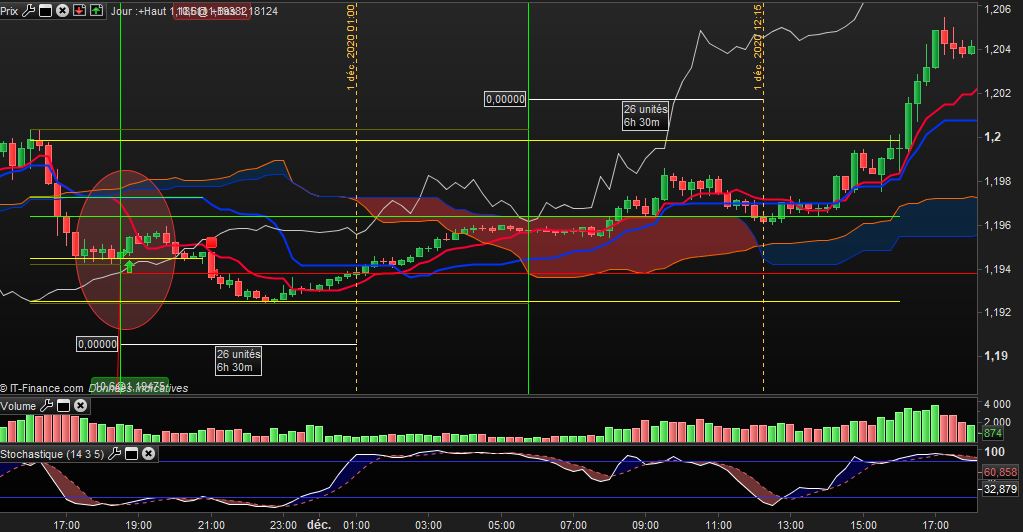Maximize the Prix chart panel

45,11
